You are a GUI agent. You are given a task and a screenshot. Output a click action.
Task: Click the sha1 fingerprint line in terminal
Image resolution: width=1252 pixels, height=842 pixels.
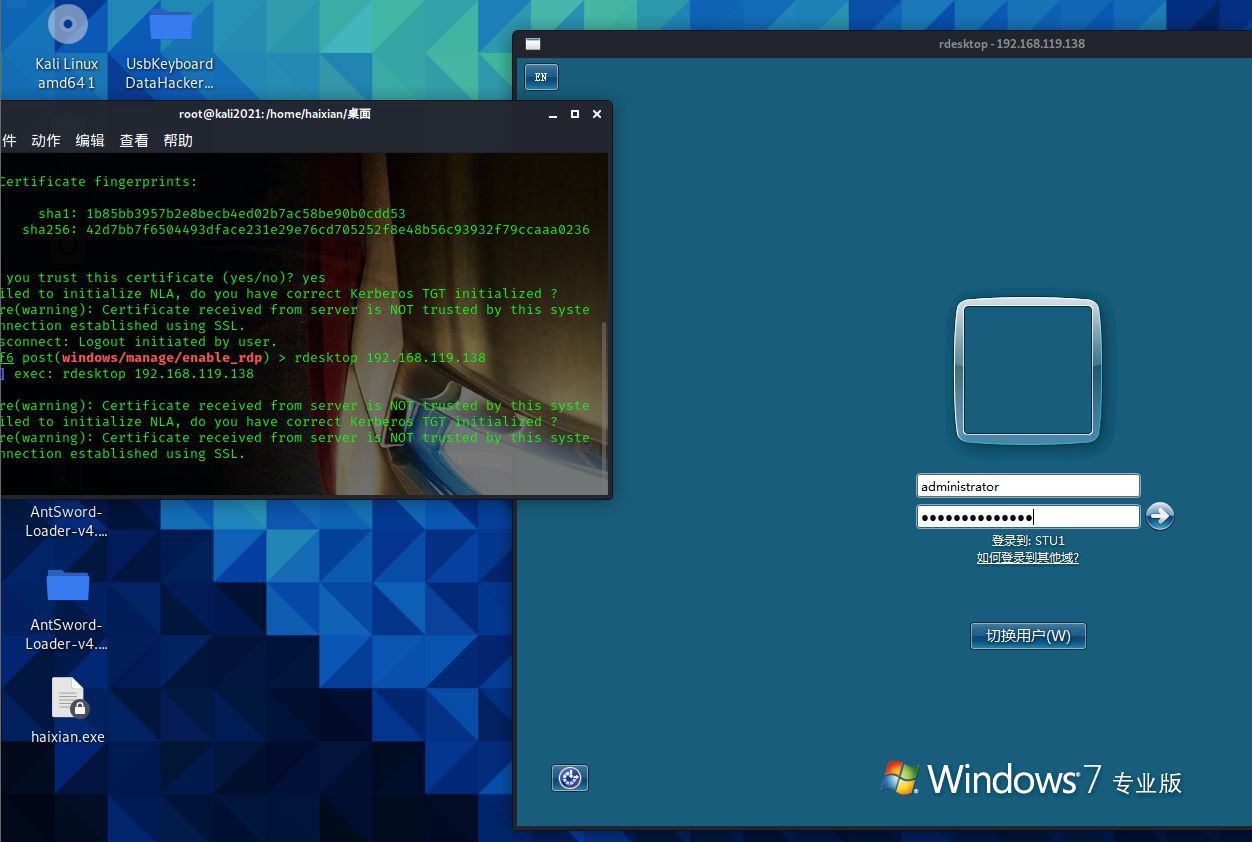coord(222,214)
